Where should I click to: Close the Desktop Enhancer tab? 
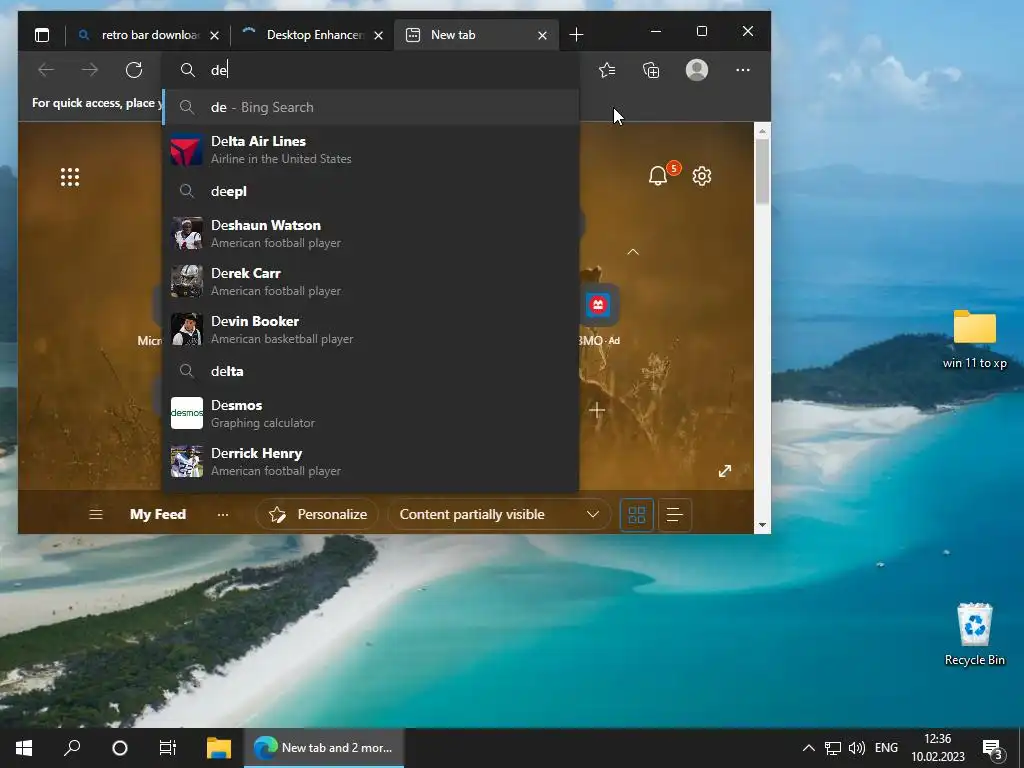pyautogui.click(x=378, y=35)
